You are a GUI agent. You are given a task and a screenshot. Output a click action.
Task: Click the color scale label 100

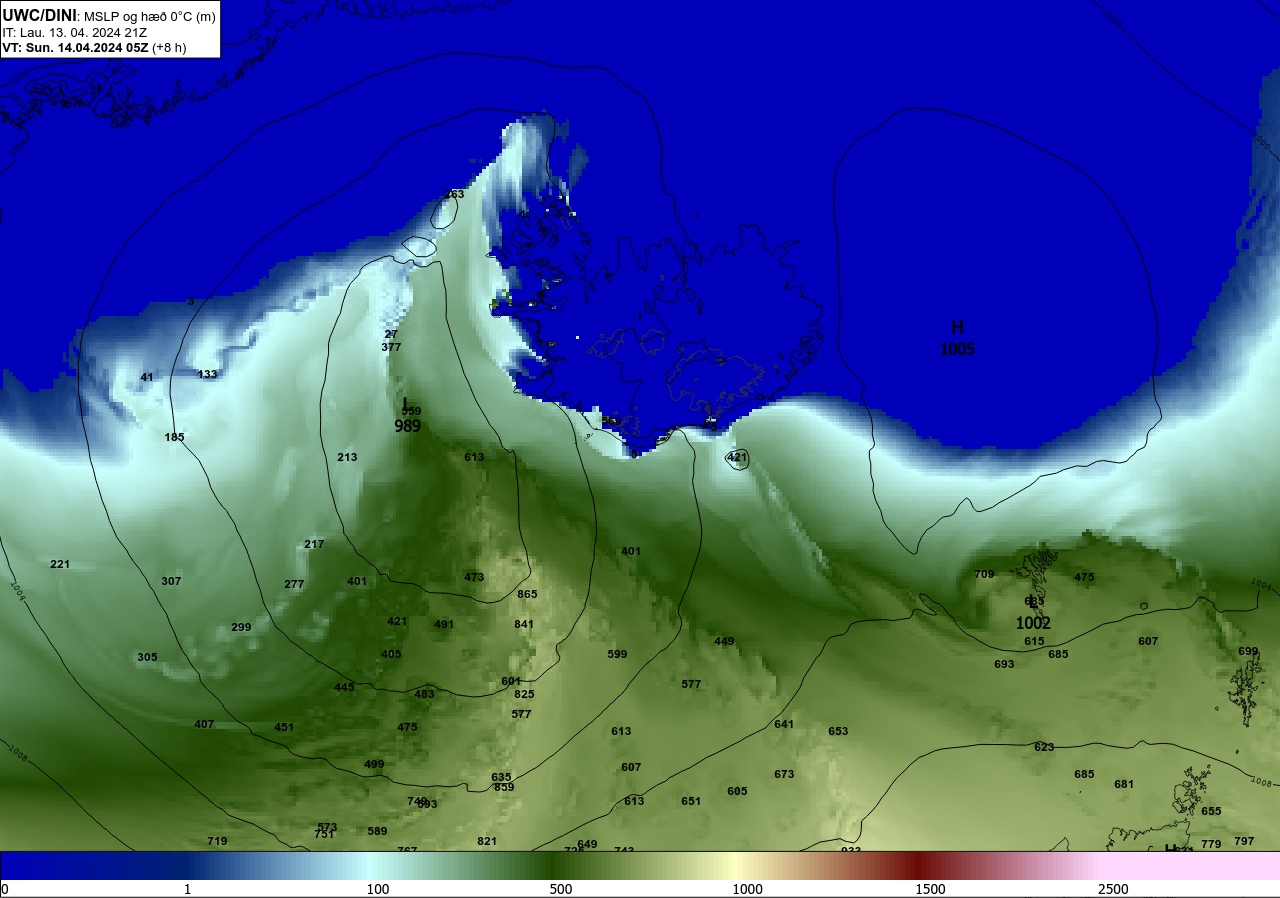[377, 889]
